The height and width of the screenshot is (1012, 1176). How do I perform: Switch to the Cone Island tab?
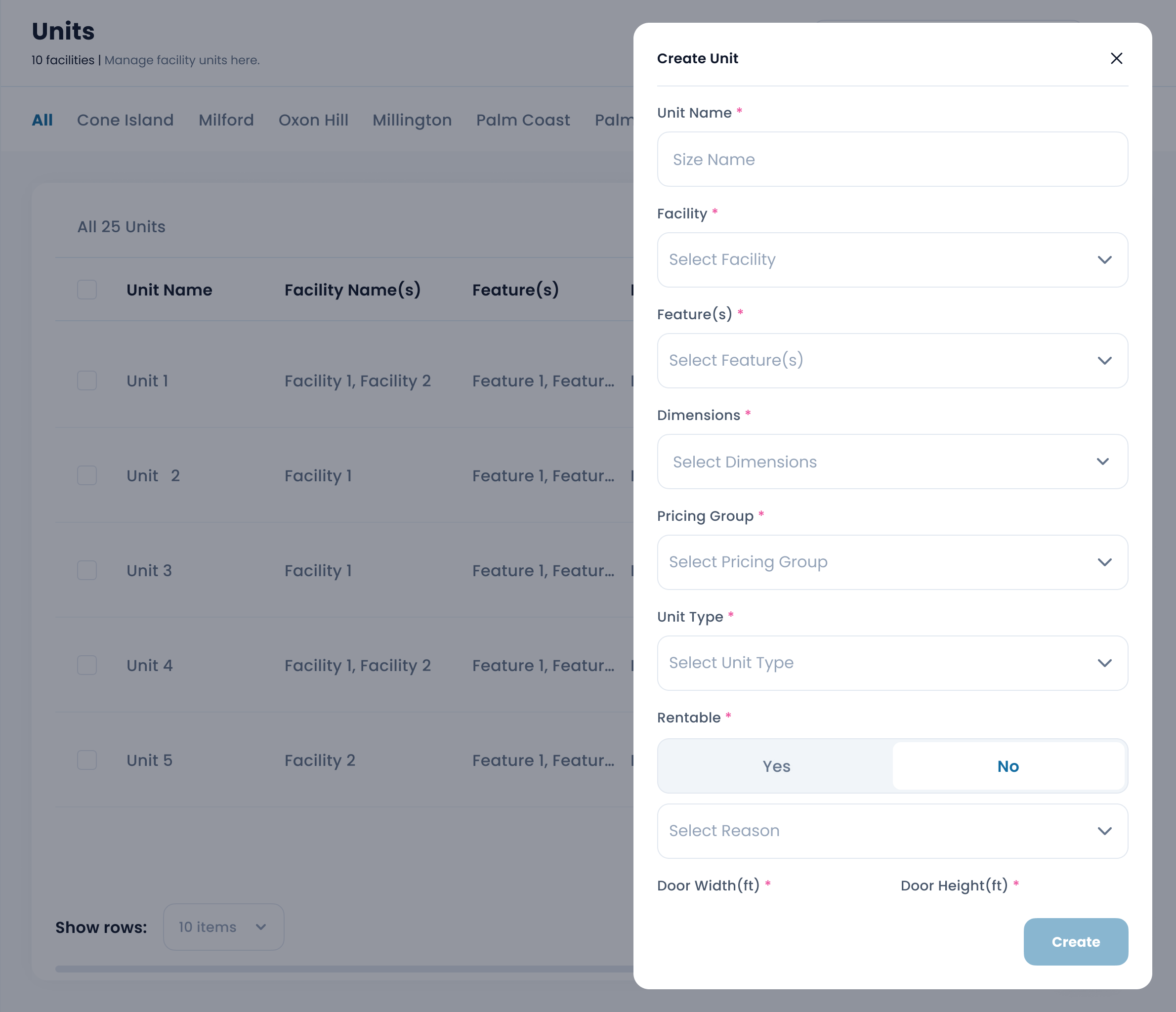tap(125, 120)
